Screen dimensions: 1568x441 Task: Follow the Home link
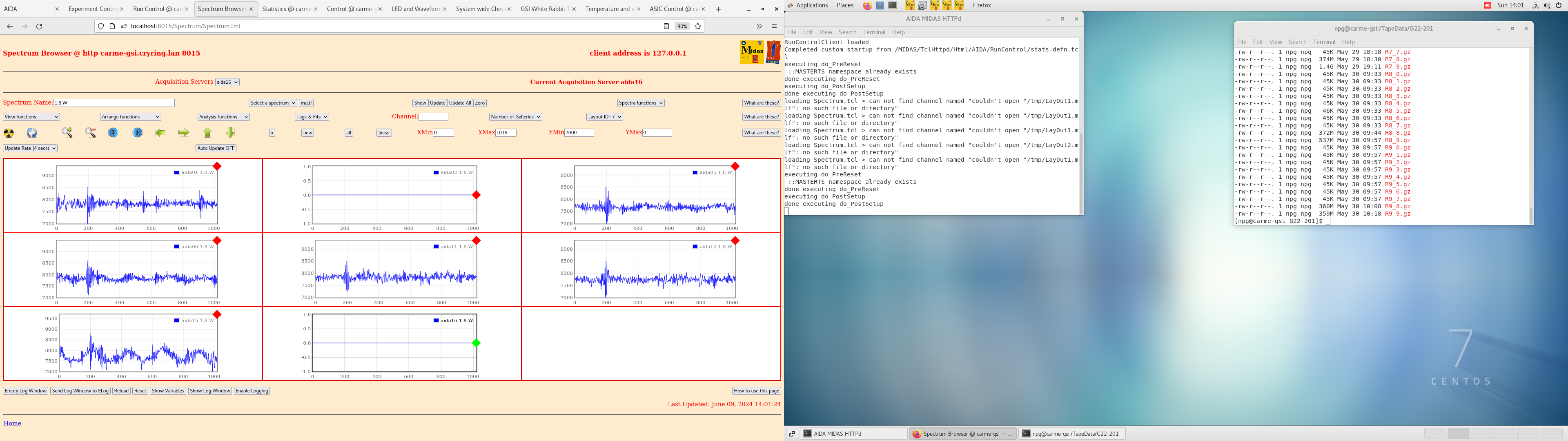pos(12,423)
